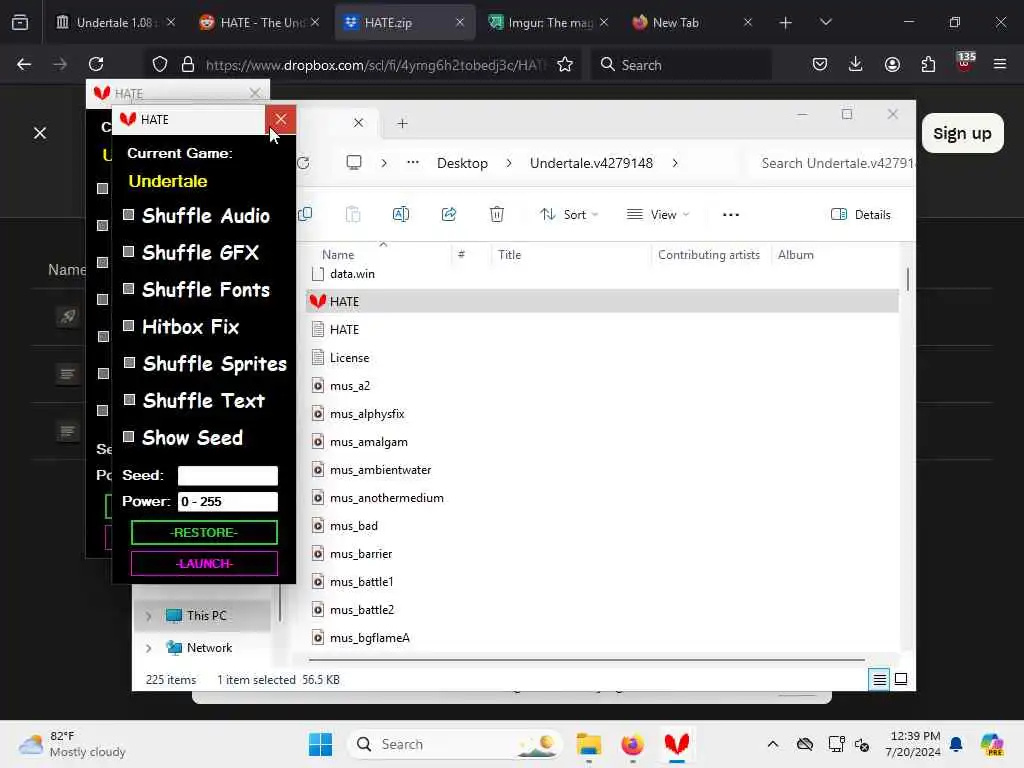The width and height of the screenshot is (1024, 768).
Task: Sort by the Name column header
Action: pos(338,255)
